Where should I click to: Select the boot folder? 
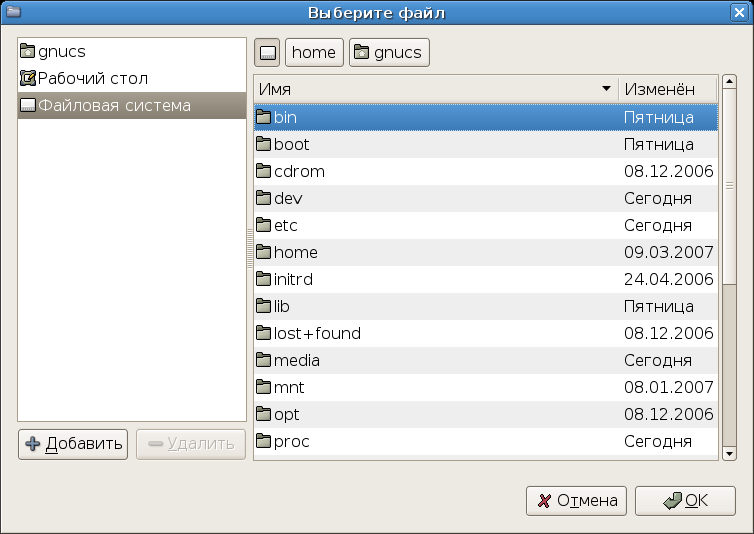click(x=291, y=145)
